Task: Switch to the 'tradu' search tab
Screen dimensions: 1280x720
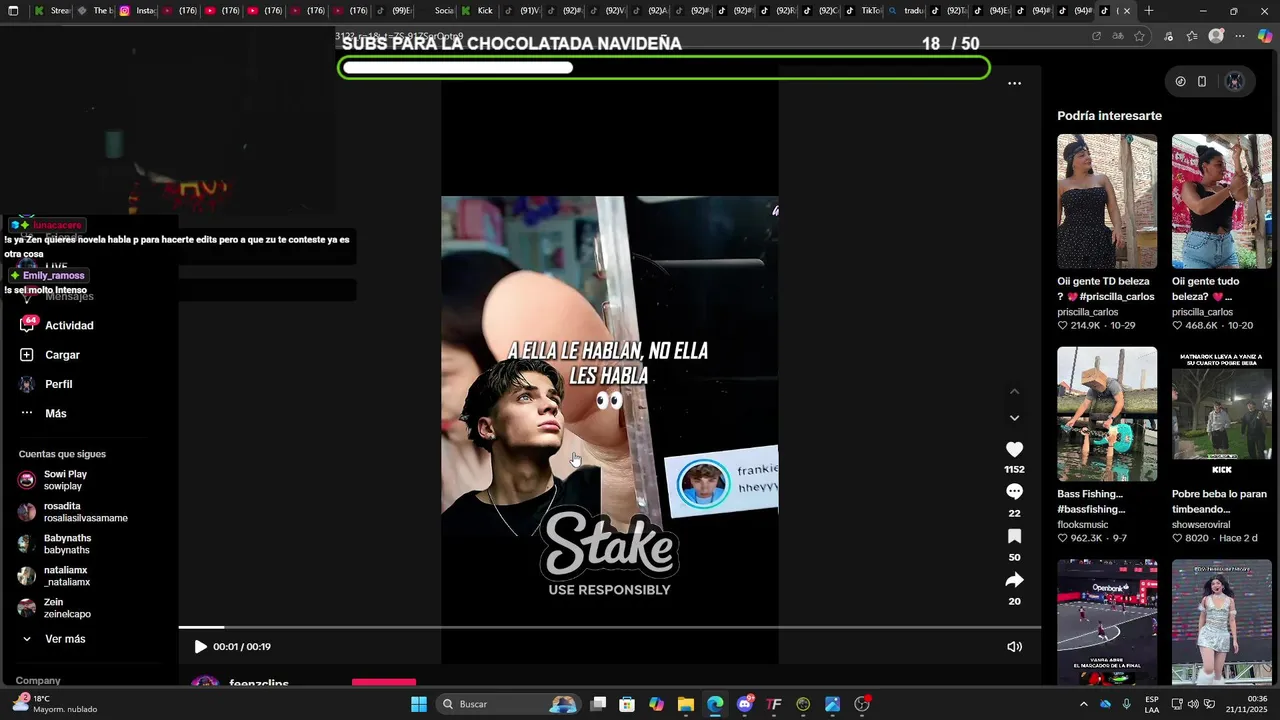Action: click(x=905, y=11)
